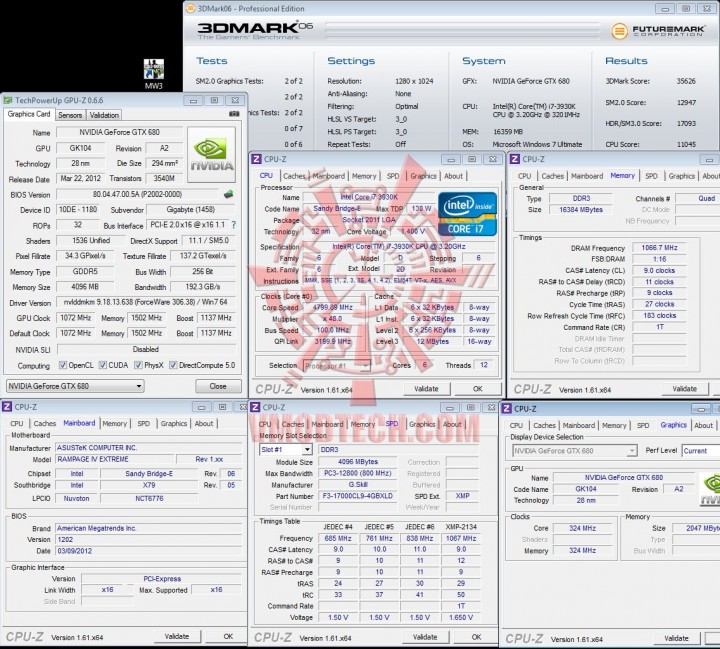The image size is (720, 649).
Task: Click the Driver Version field in GPU-Z
Action: (x=146, y=302)
